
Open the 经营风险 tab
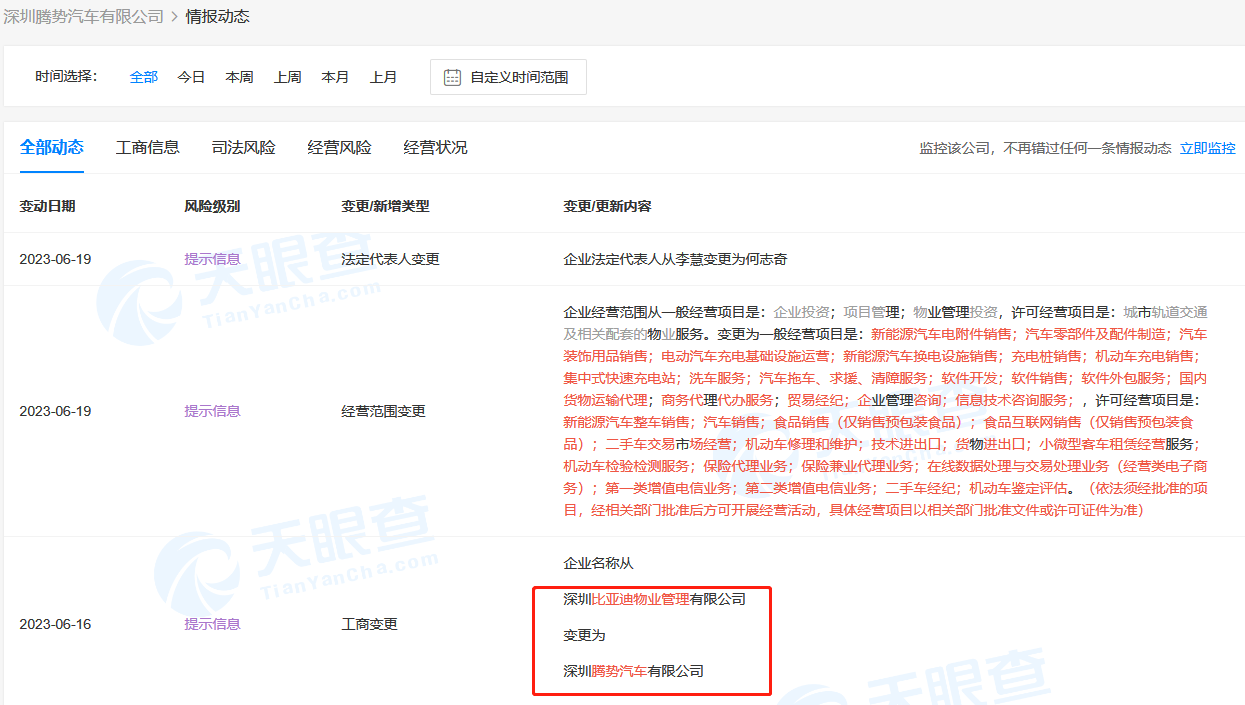coord(339,147)
